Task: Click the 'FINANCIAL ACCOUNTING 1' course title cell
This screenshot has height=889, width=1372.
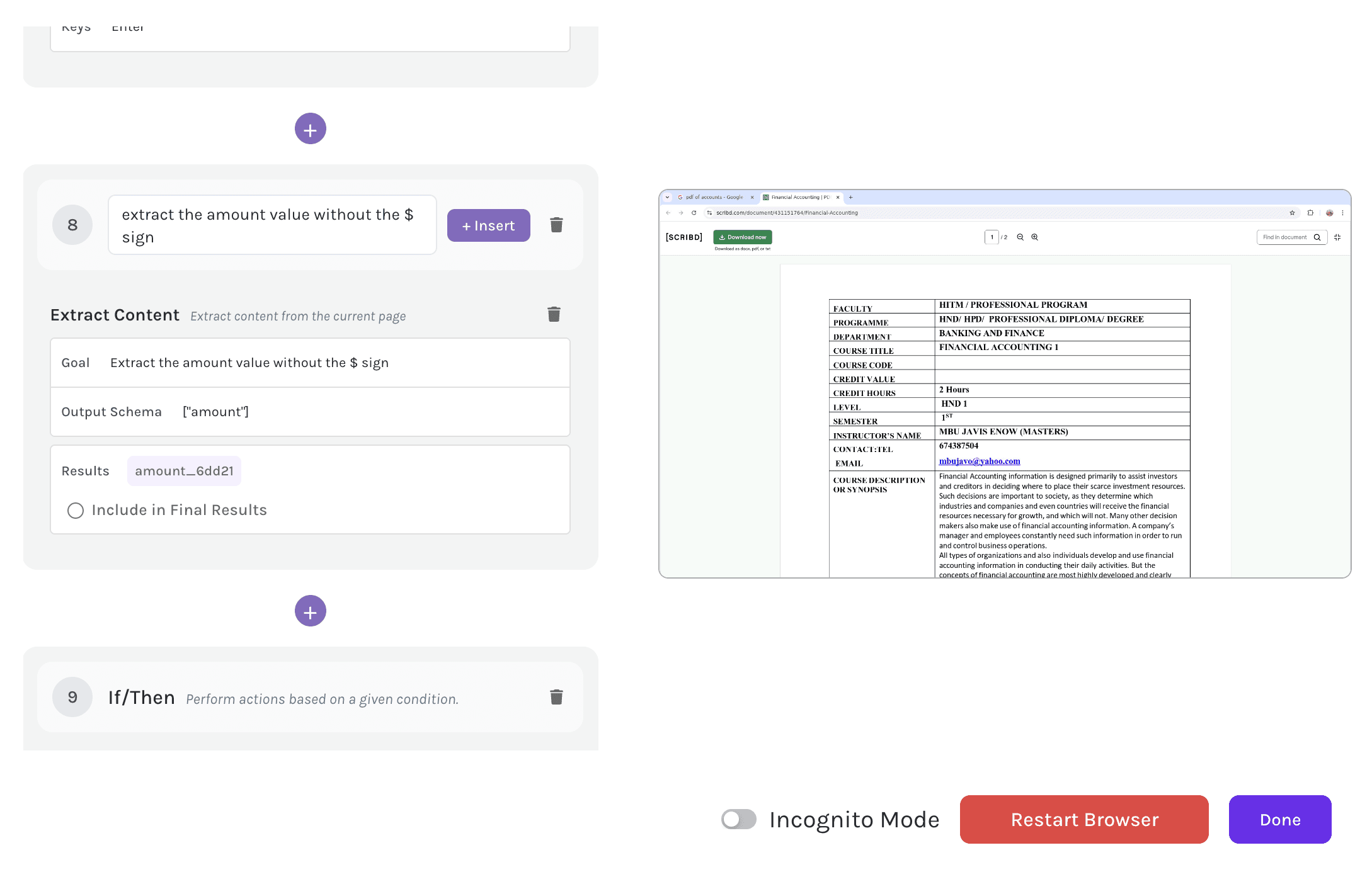Action: pyautogui.click(x=1062, y=348)
